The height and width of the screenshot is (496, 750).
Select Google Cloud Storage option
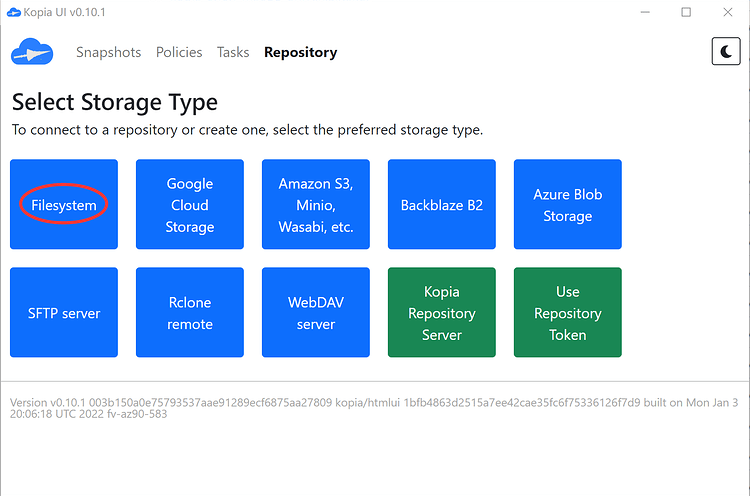click(x=190, y=205)
